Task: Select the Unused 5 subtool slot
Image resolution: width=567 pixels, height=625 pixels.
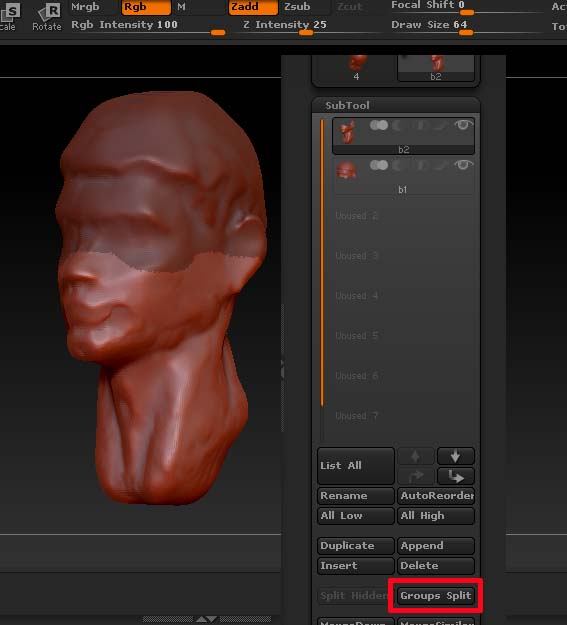Action: tap(404, 336)
